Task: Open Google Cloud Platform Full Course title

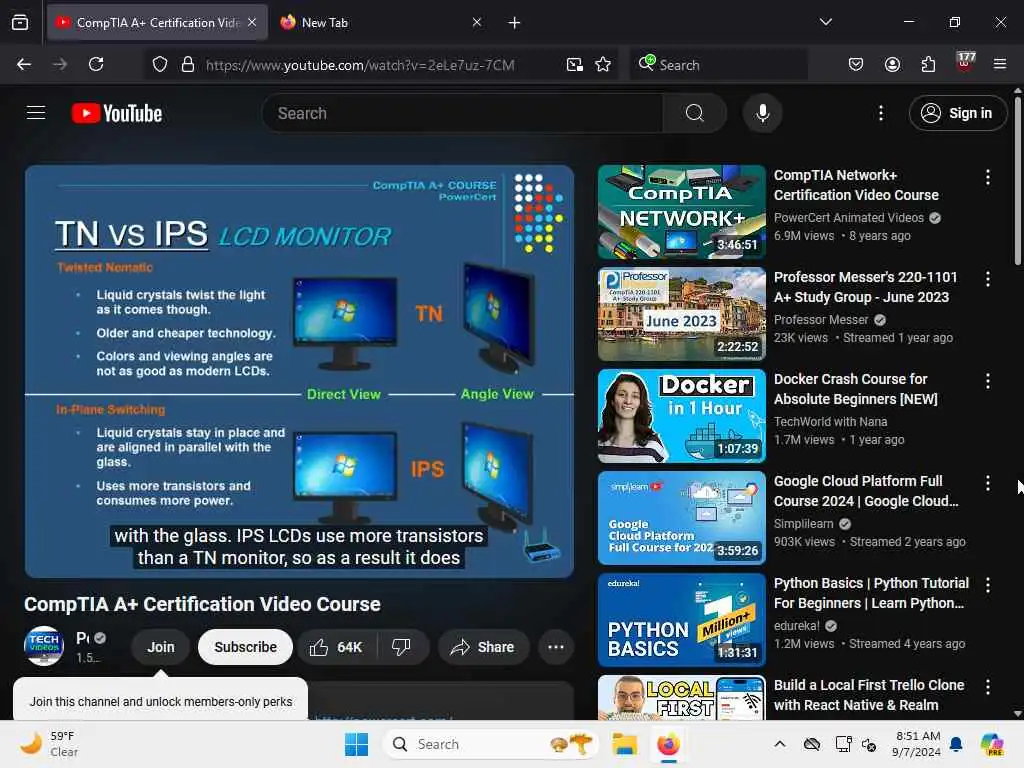Action: [x=866, y=491]
